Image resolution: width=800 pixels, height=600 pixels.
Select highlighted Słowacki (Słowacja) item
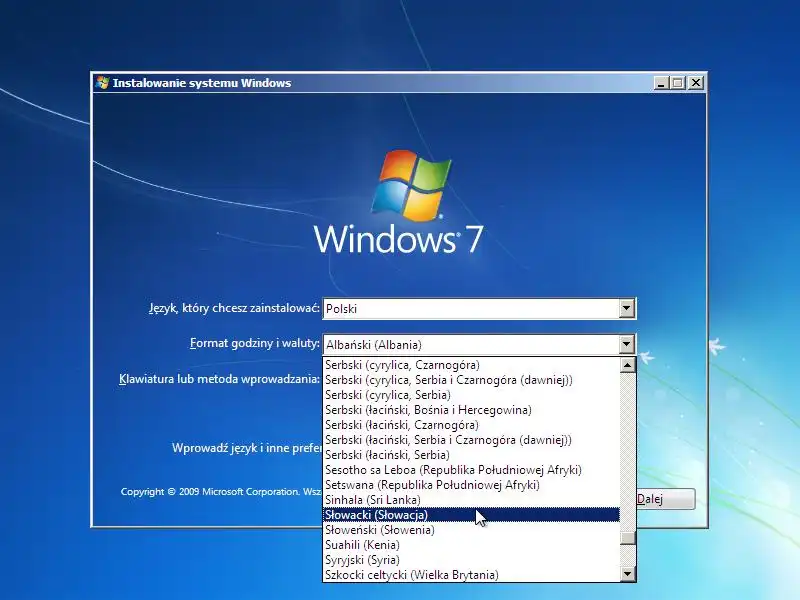[x=472, y=515]
